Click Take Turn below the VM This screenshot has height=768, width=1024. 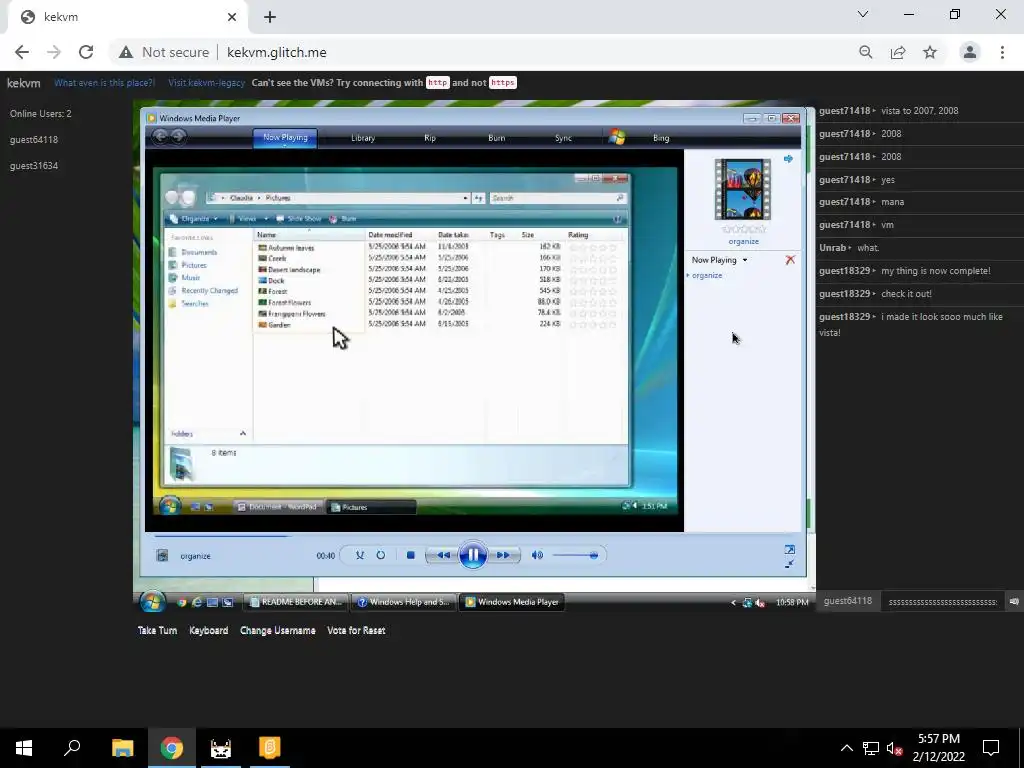point(157,631)
